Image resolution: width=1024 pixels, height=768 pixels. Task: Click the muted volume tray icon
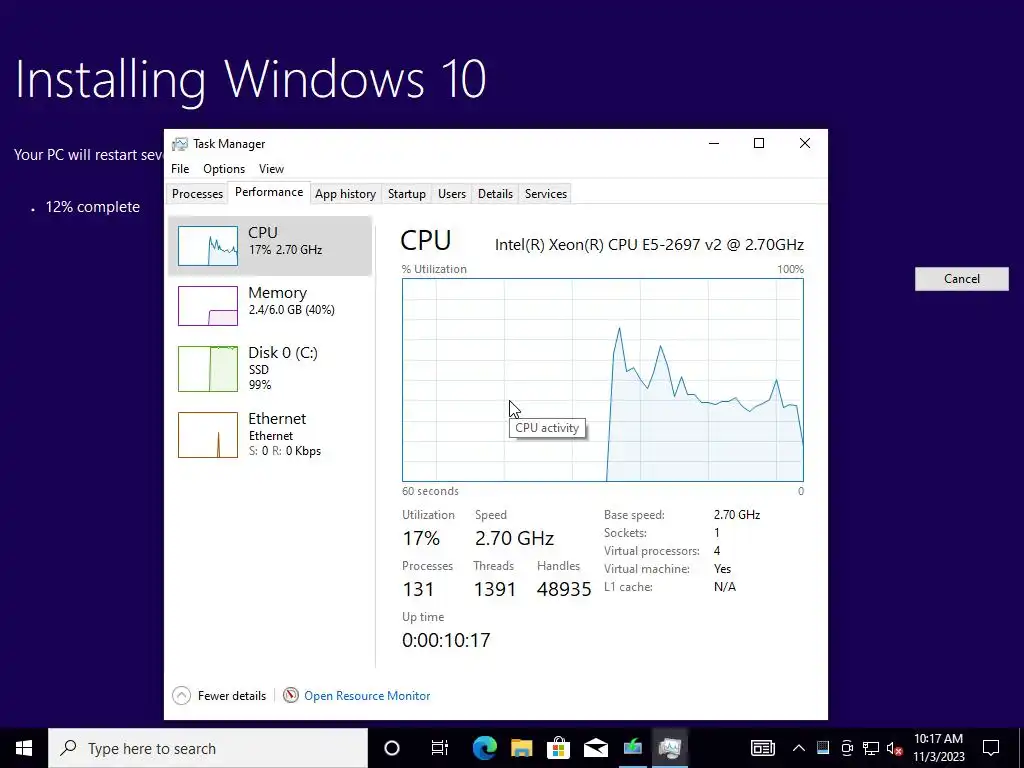895,748
